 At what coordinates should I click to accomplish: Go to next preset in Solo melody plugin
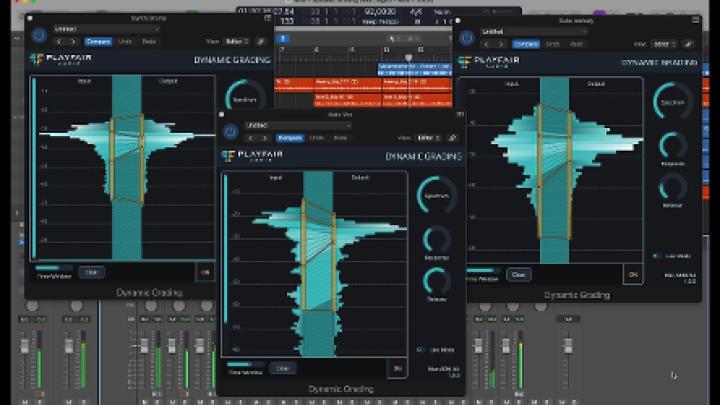[x=501, y=44]
